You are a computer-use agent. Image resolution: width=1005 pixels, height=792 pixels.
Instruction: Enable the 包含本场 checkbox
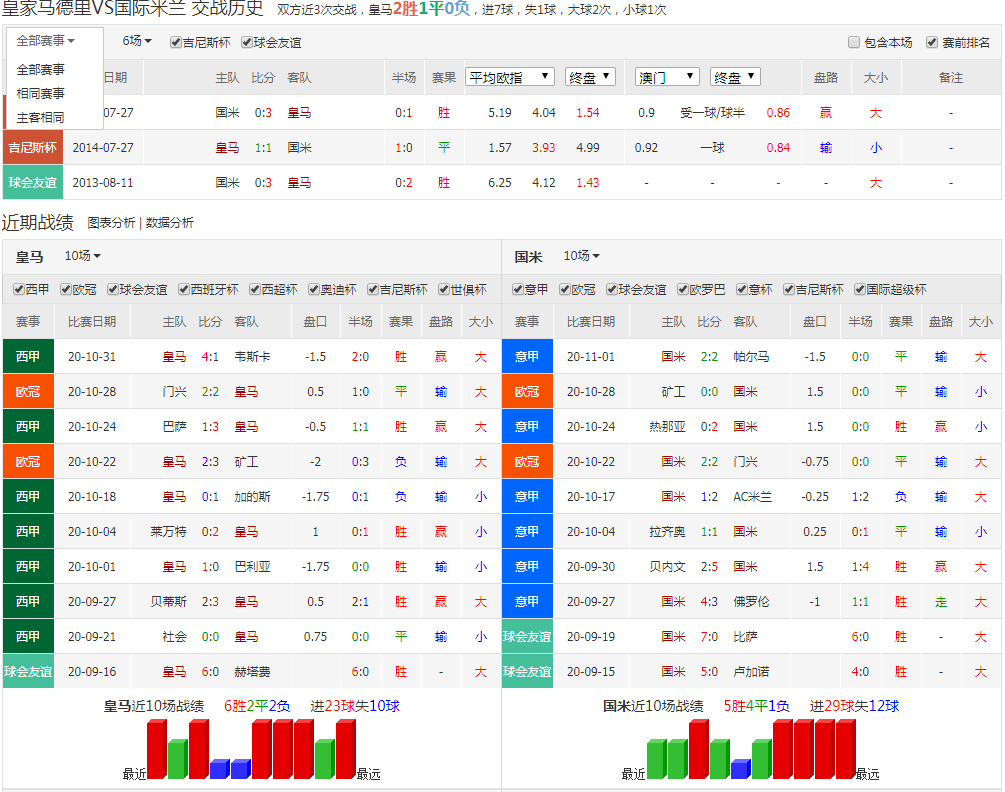(x=854, y=42)
